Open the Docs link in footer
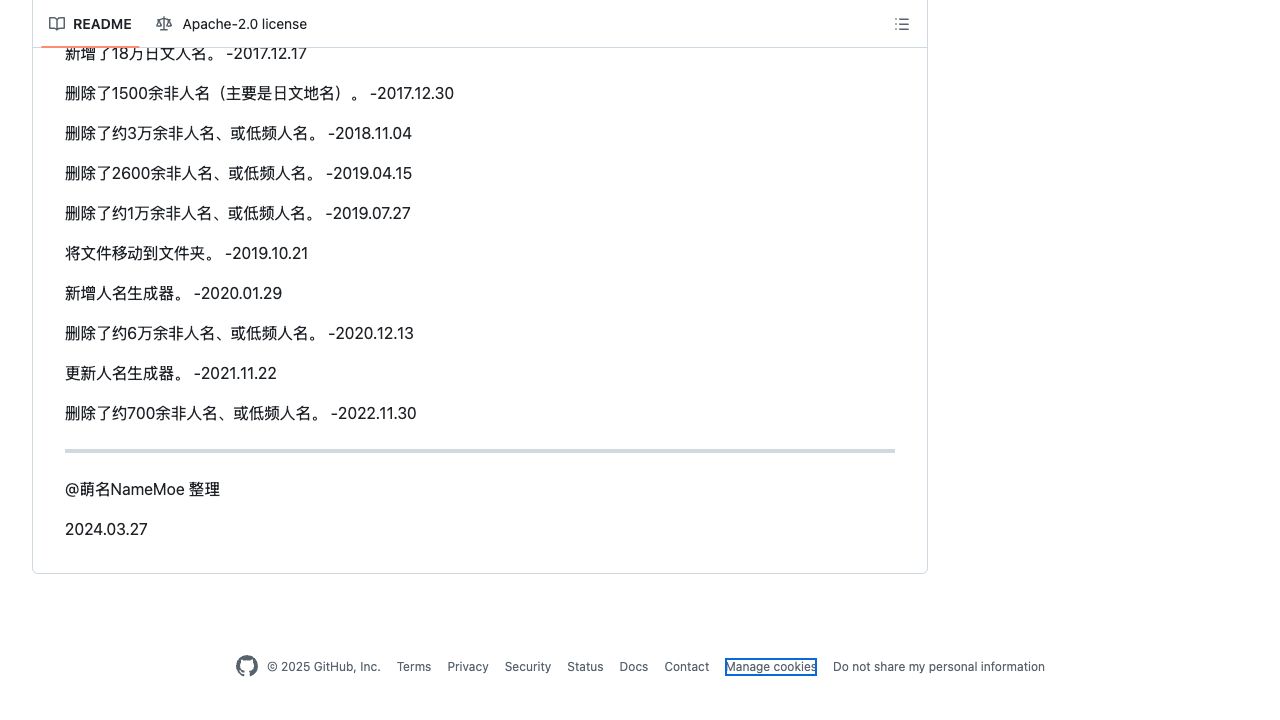 633,667
